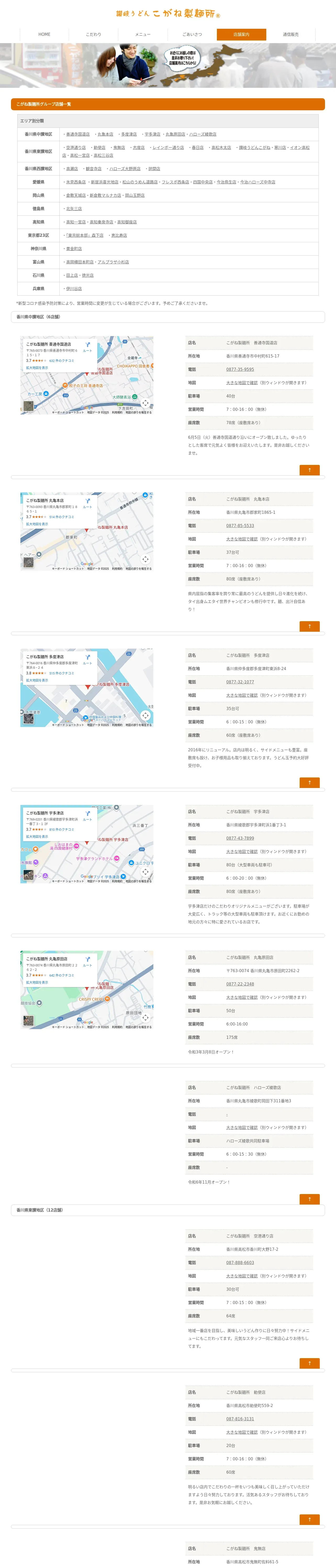Click the store guide banner image
Screen dimensions: 336x1568
[168, 65]
